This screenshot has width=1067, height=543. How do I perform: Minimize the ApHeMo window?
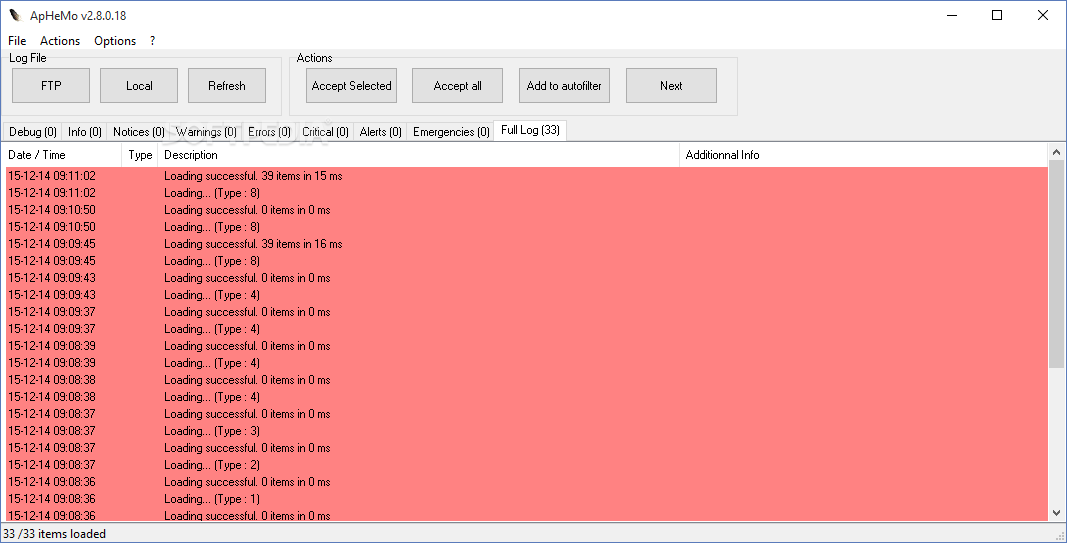[x=952, y=15]
